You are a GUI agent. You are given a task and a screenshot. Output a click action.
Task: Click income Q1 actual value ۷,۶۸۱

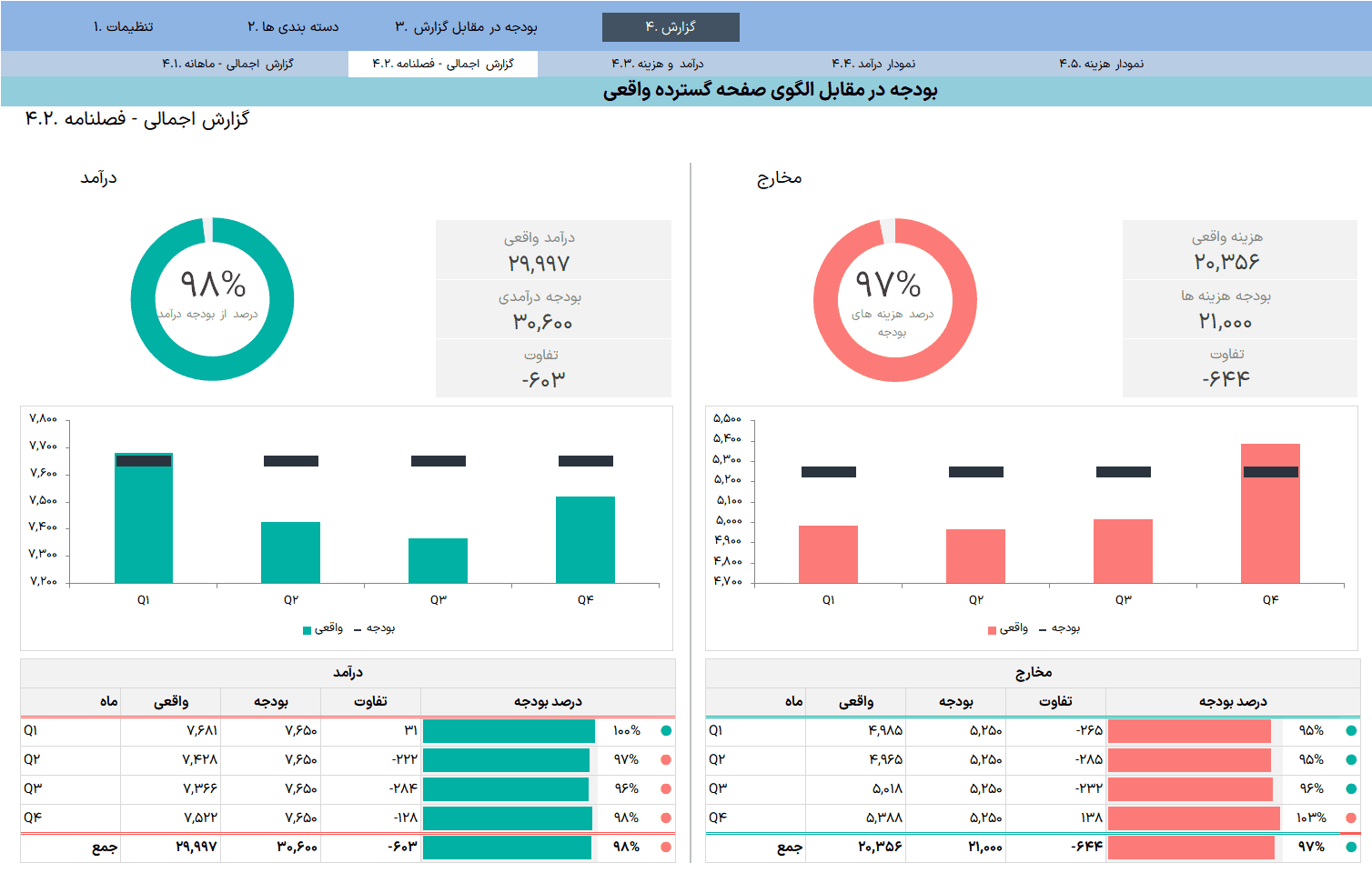[202, 730]
